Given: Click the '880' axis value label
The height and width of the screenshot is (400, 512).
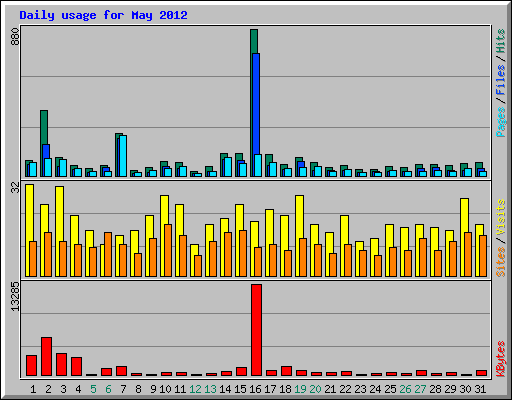Looking at the screenshot, I should coord(15,37).
